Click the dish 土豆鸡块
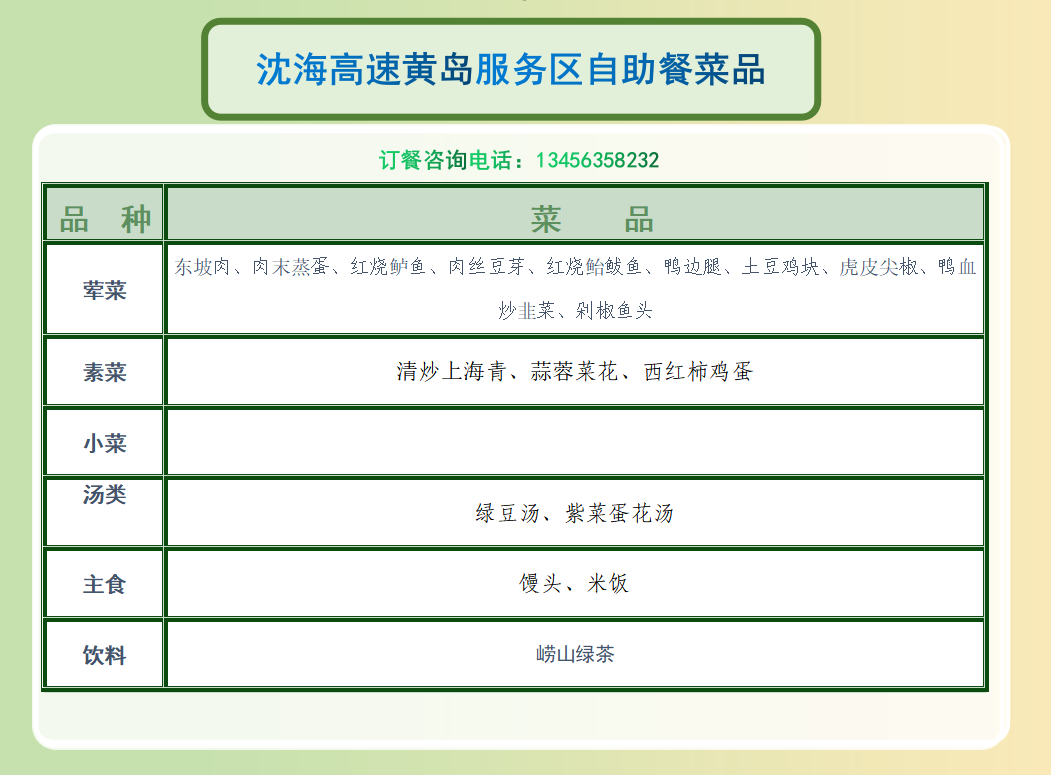Screen dimensions: 1051x775 (780, 267)
